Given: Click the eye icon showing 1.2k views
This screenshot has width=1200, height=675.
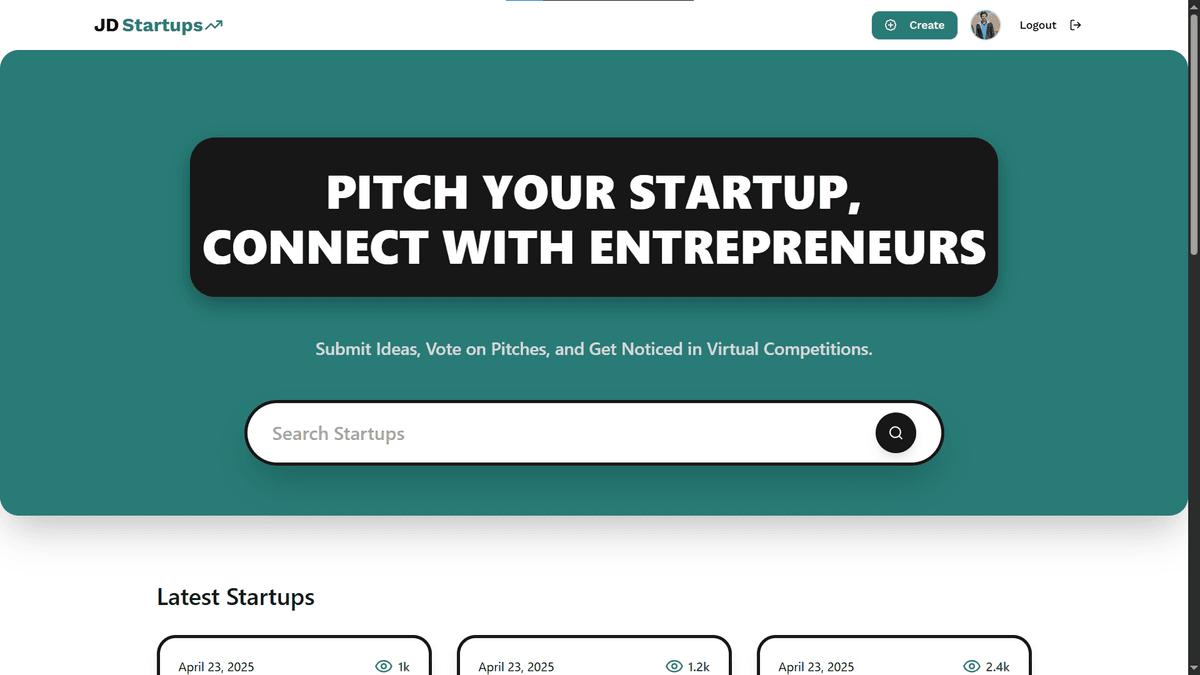Looking at the screenshot, I should point(674,666).
